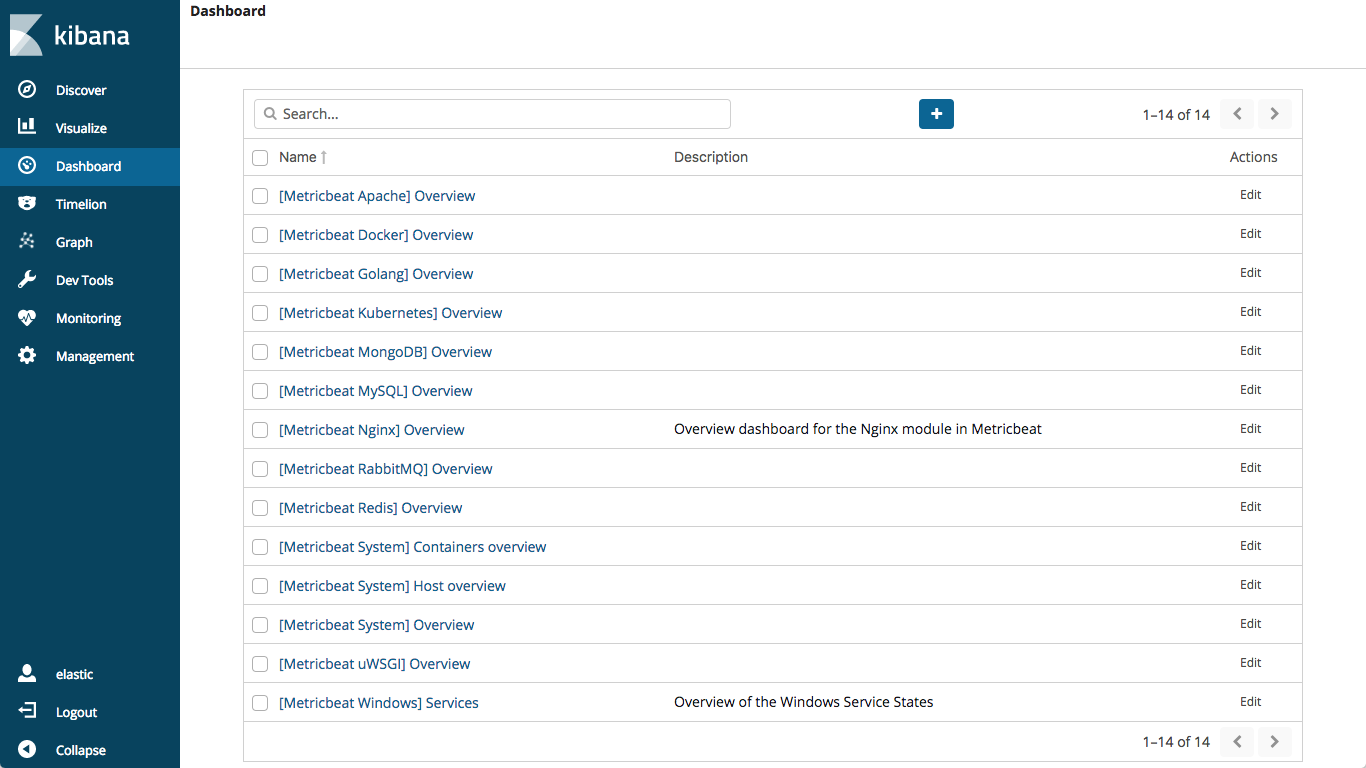Viewport: 1366px width, 768px height.
Task: Open Management via gear icon
Action: pos(28,356)
